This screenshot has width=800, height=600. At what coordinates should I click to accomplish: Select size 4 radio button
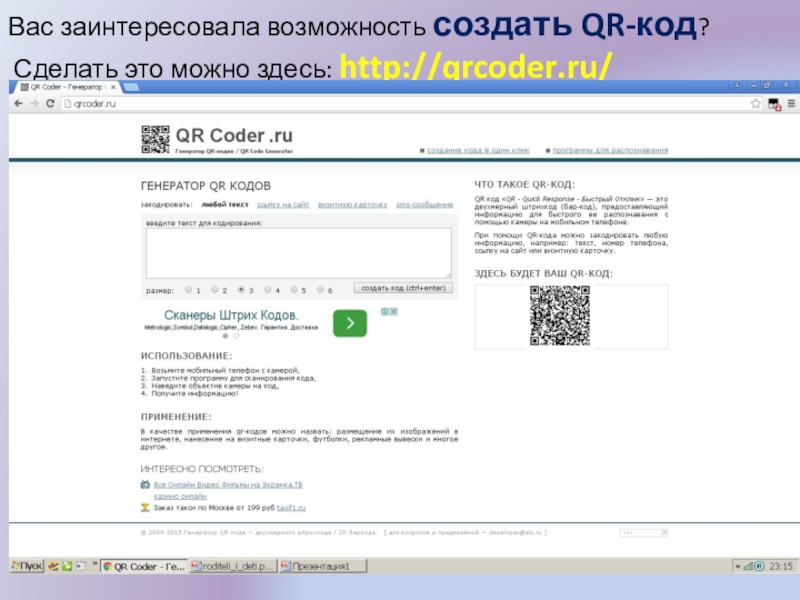coord(267,289)
